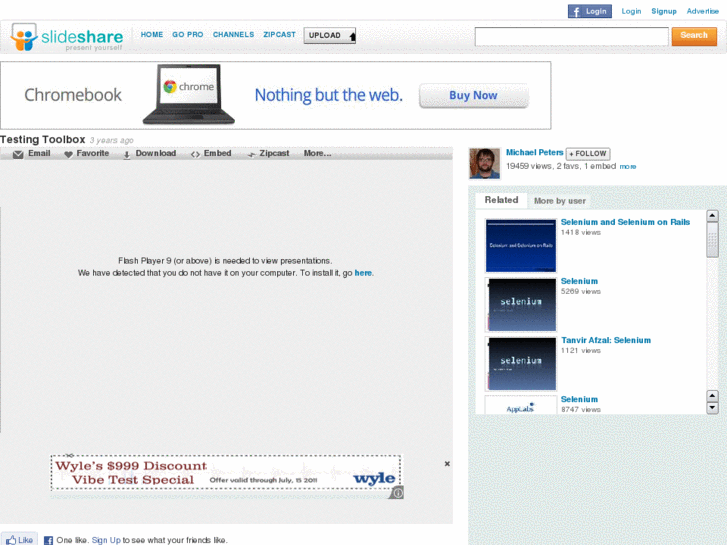Click the Zipcast icon in toolbar

click(251, 154)
